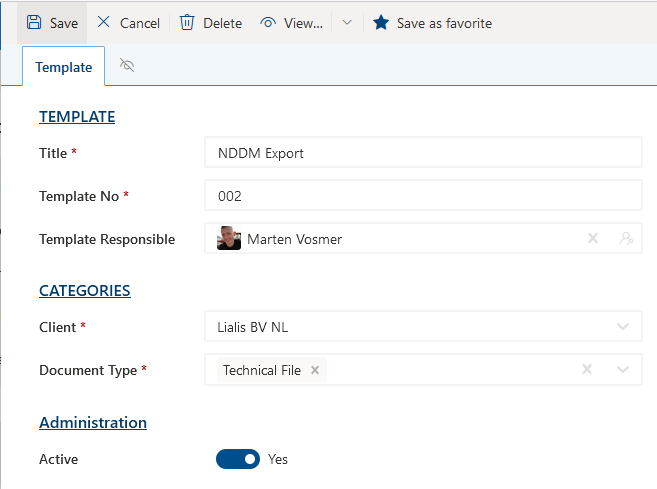Expand the Client dropdown
The height and width of the screenshot is (489, 657).
coord(623,327)
